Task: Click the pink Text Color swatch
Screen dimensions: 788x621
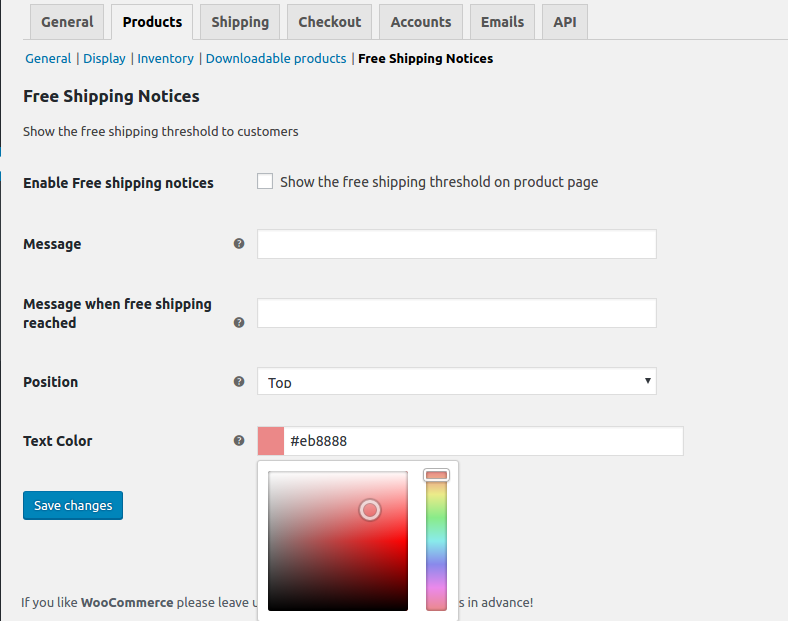Action: [x=271, y=441]
